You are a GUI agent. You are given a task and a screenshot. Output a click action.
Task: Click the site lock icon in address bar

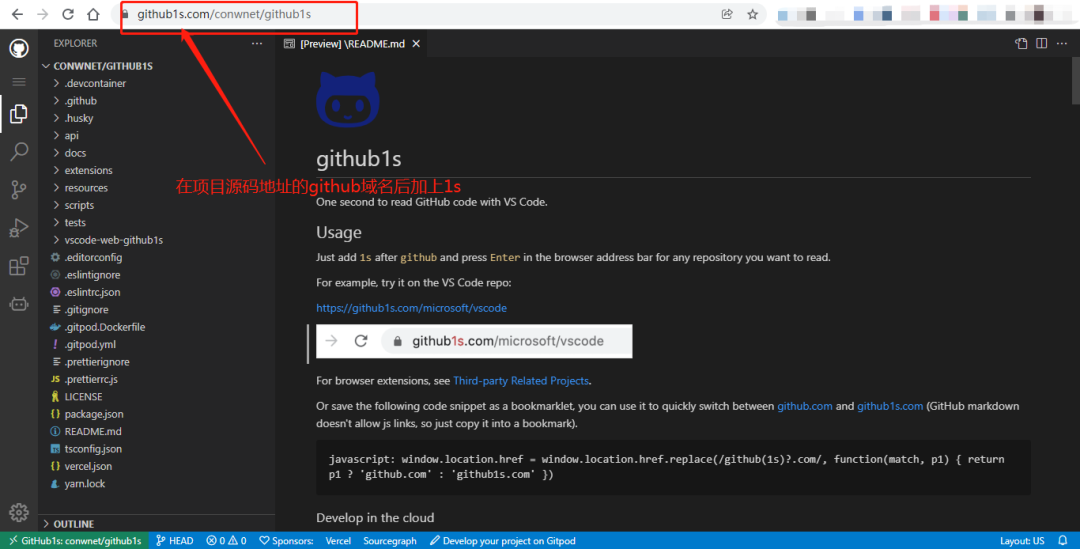[125, 14]
